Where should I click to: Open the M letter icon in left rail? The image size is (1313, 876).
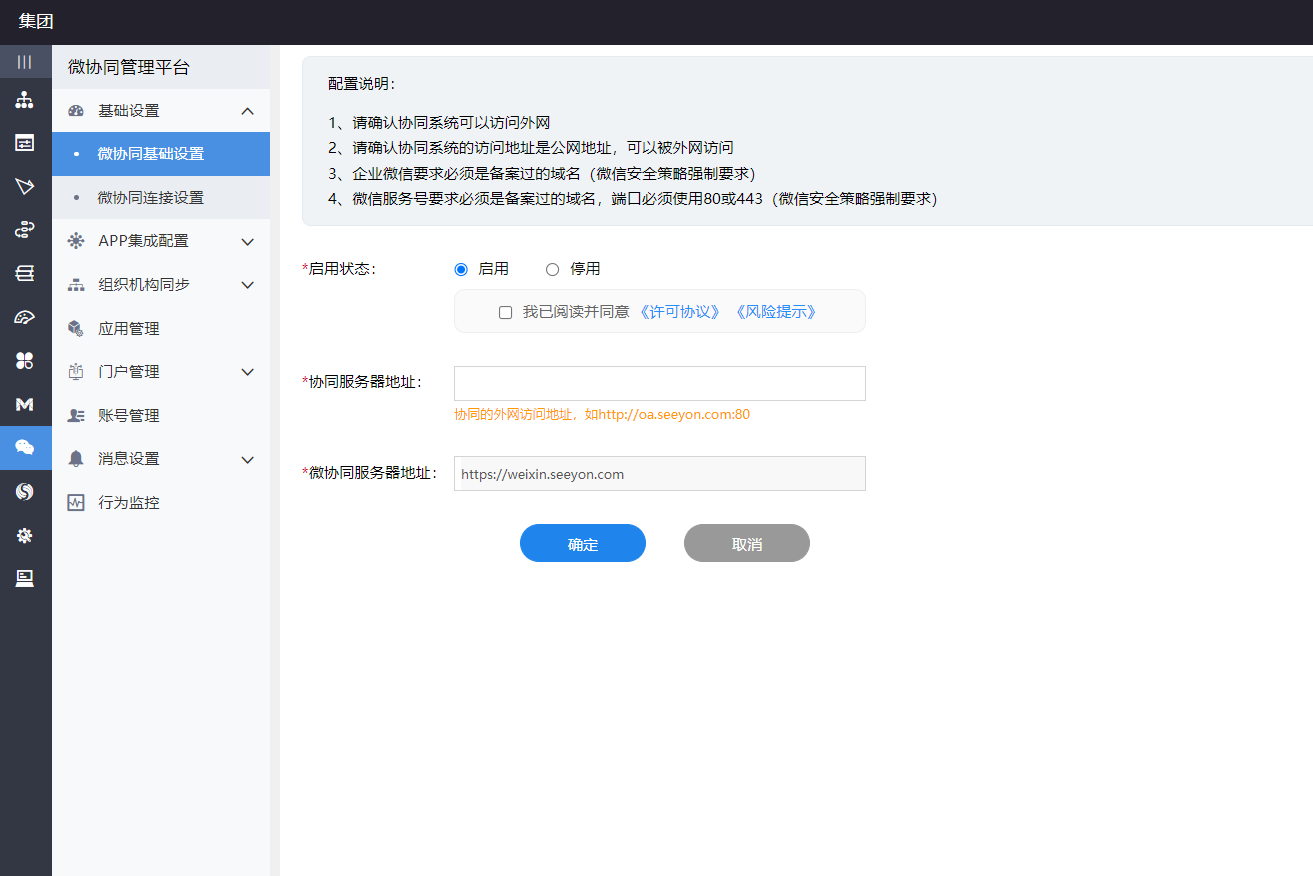[x=25, y=404]
